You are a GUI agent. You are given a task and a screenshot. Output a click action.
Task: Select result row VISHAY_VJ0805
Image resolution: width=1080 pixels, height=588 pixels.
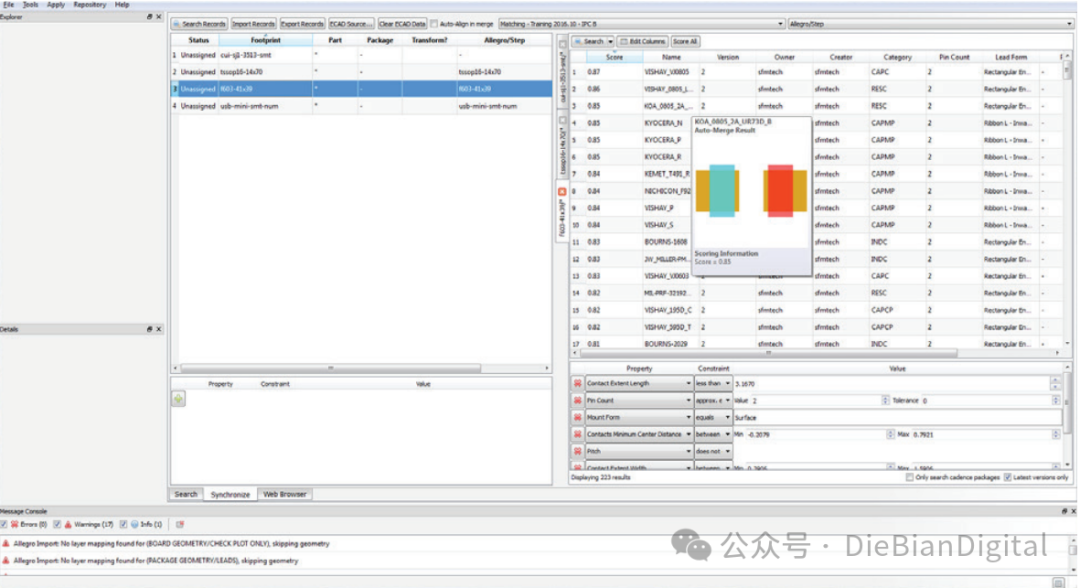816,72
